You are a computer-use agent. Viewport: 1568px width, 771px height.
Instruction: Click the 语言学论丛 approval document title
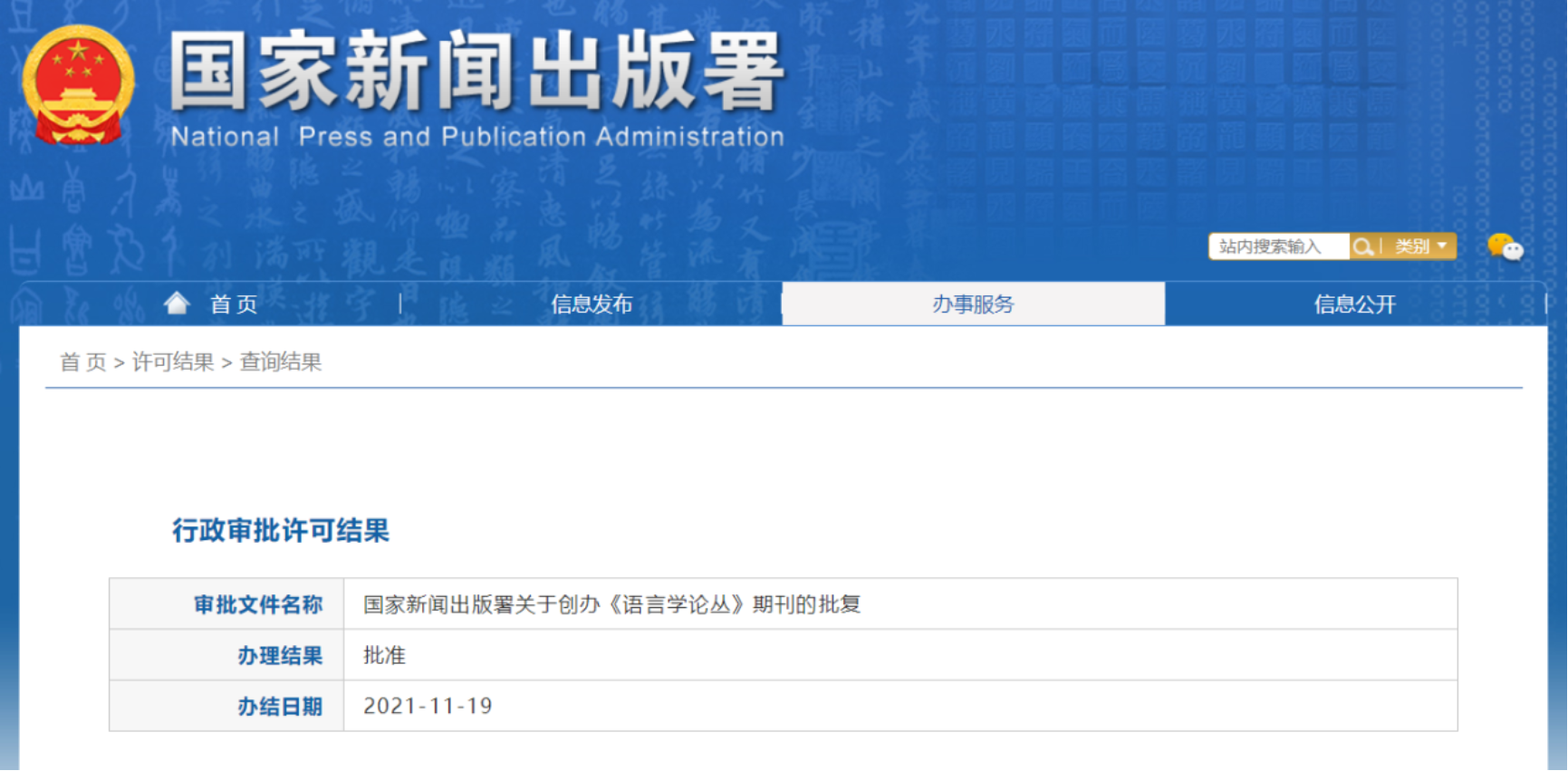611,604
